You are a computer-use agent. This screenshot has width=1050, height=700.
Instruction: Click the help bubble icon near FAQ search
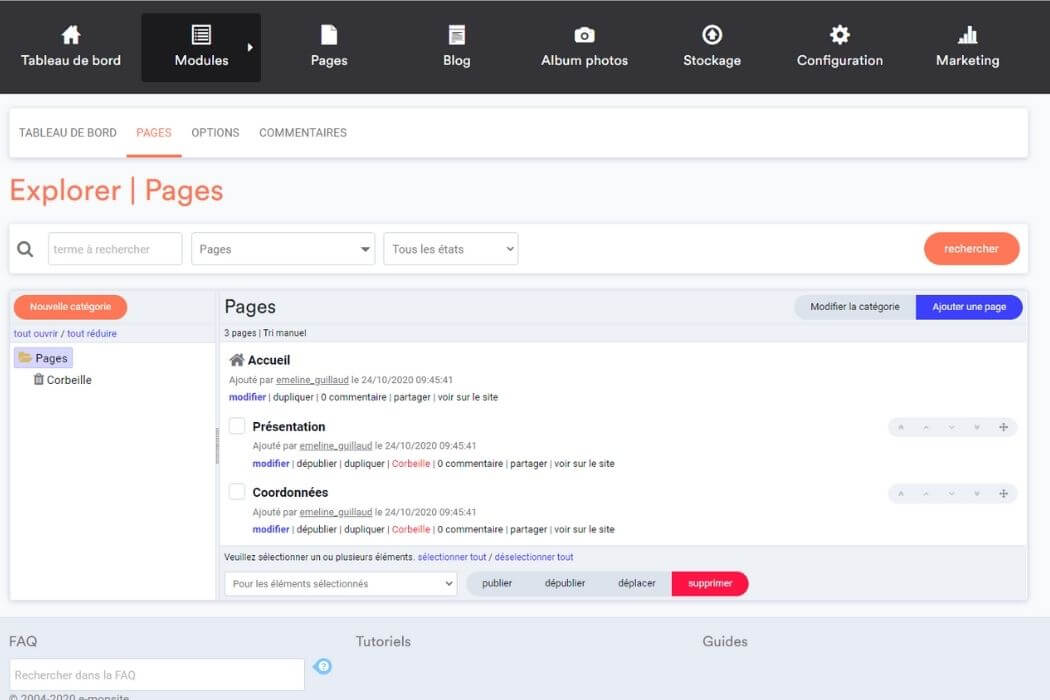(x=322, y=666)
